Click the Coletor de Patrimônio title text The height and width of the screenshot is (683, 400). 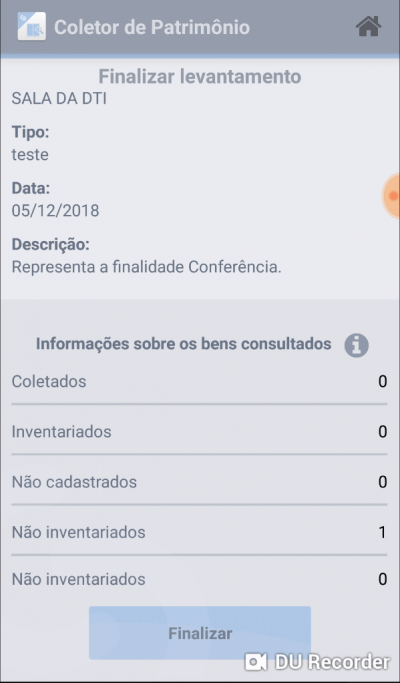point(152,27)
